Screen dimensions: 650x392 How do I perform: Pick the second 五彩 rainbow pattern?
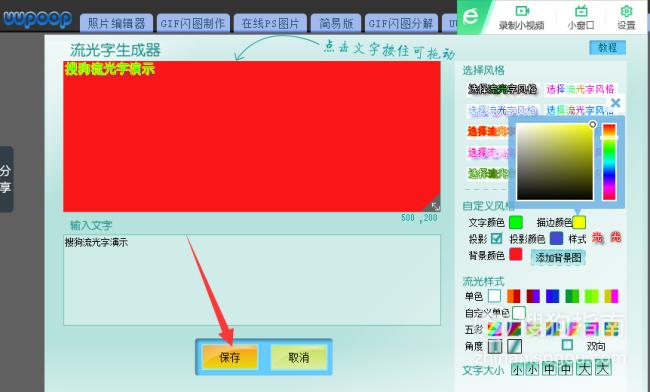tap(514, 329)
